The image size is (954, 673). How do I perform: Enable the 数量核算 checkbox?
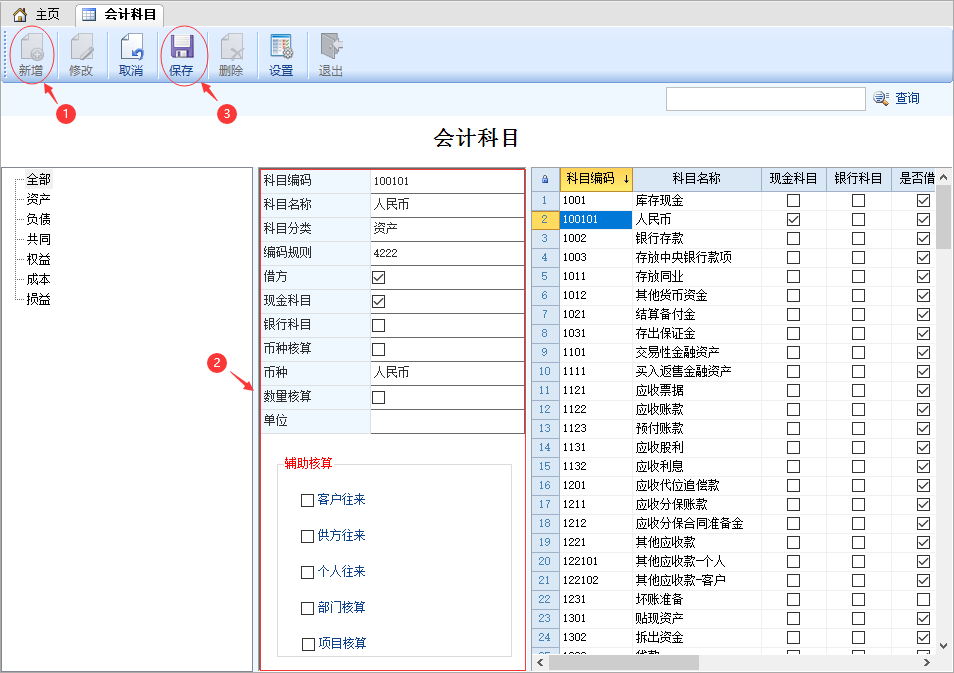(378, 397)
